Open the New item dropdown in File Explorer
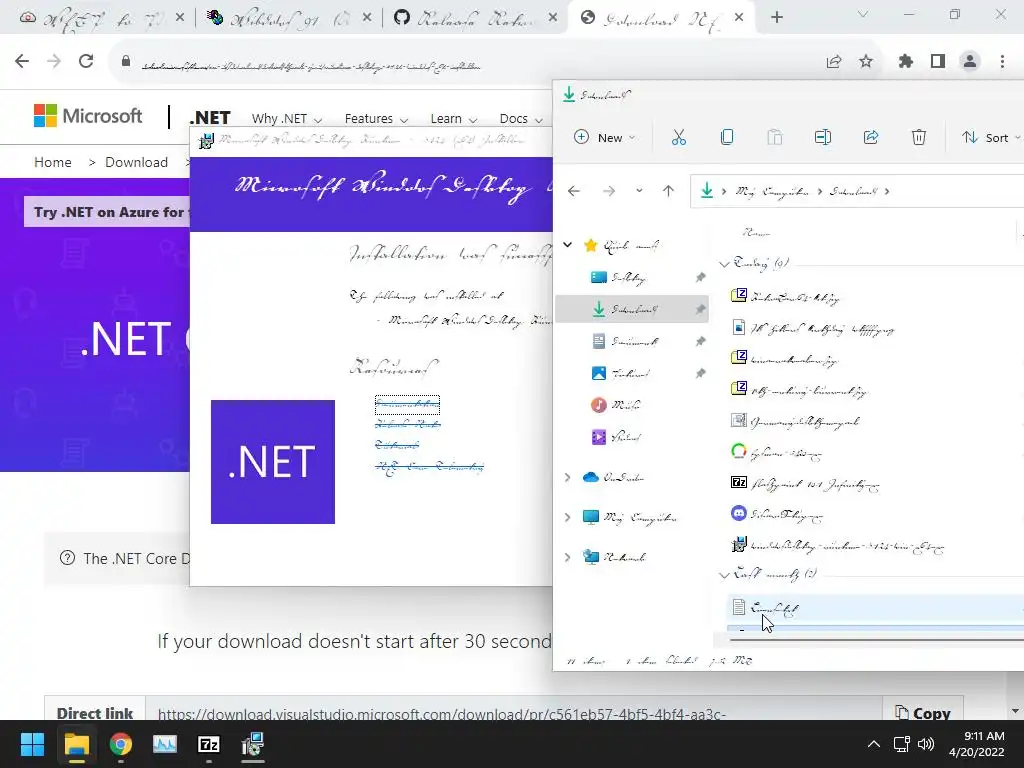The height and width of the screenshot is (768, 1024). [x=604, y=137]
